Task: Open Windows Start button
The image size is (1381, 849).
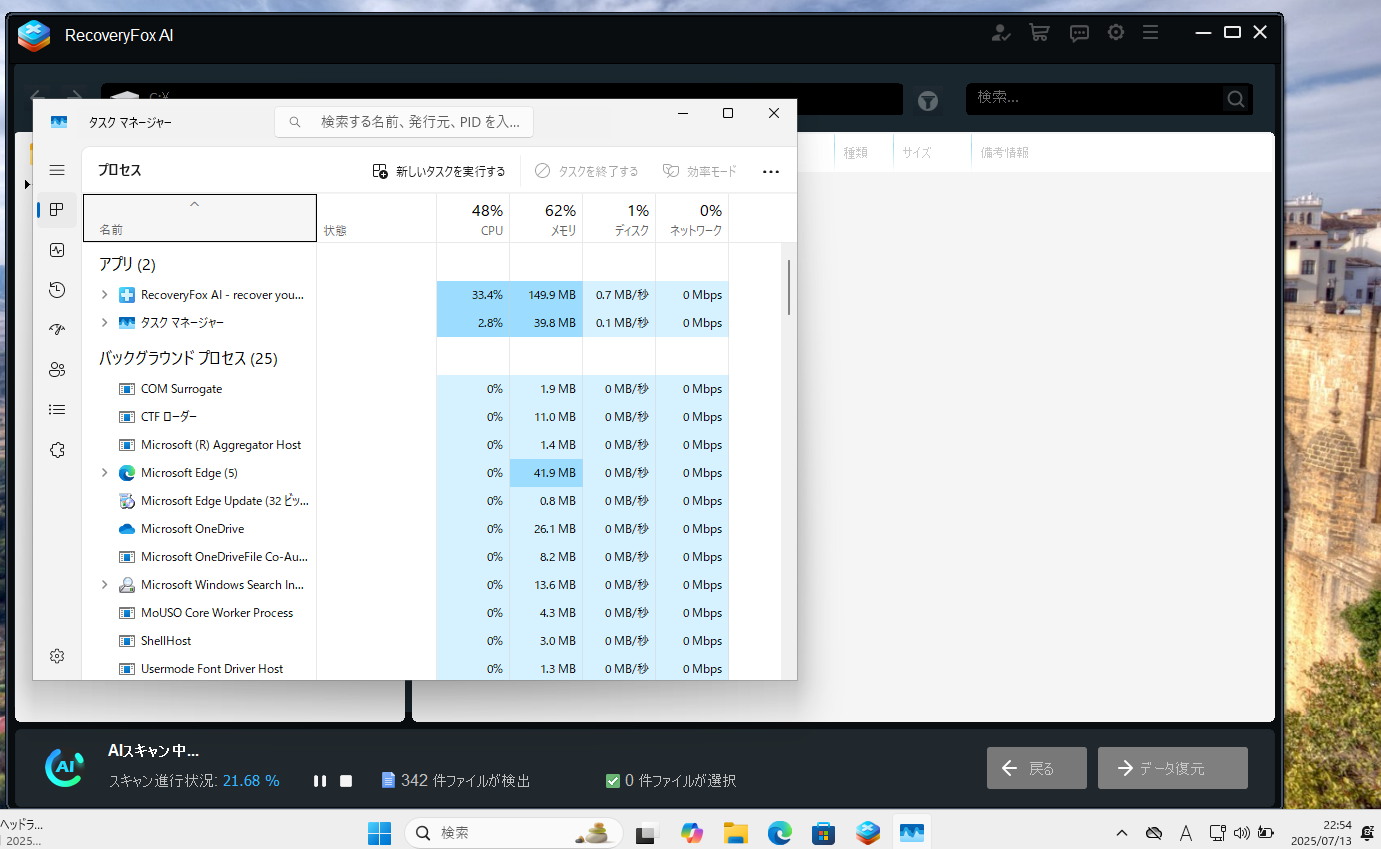Action: pos(380,832)
